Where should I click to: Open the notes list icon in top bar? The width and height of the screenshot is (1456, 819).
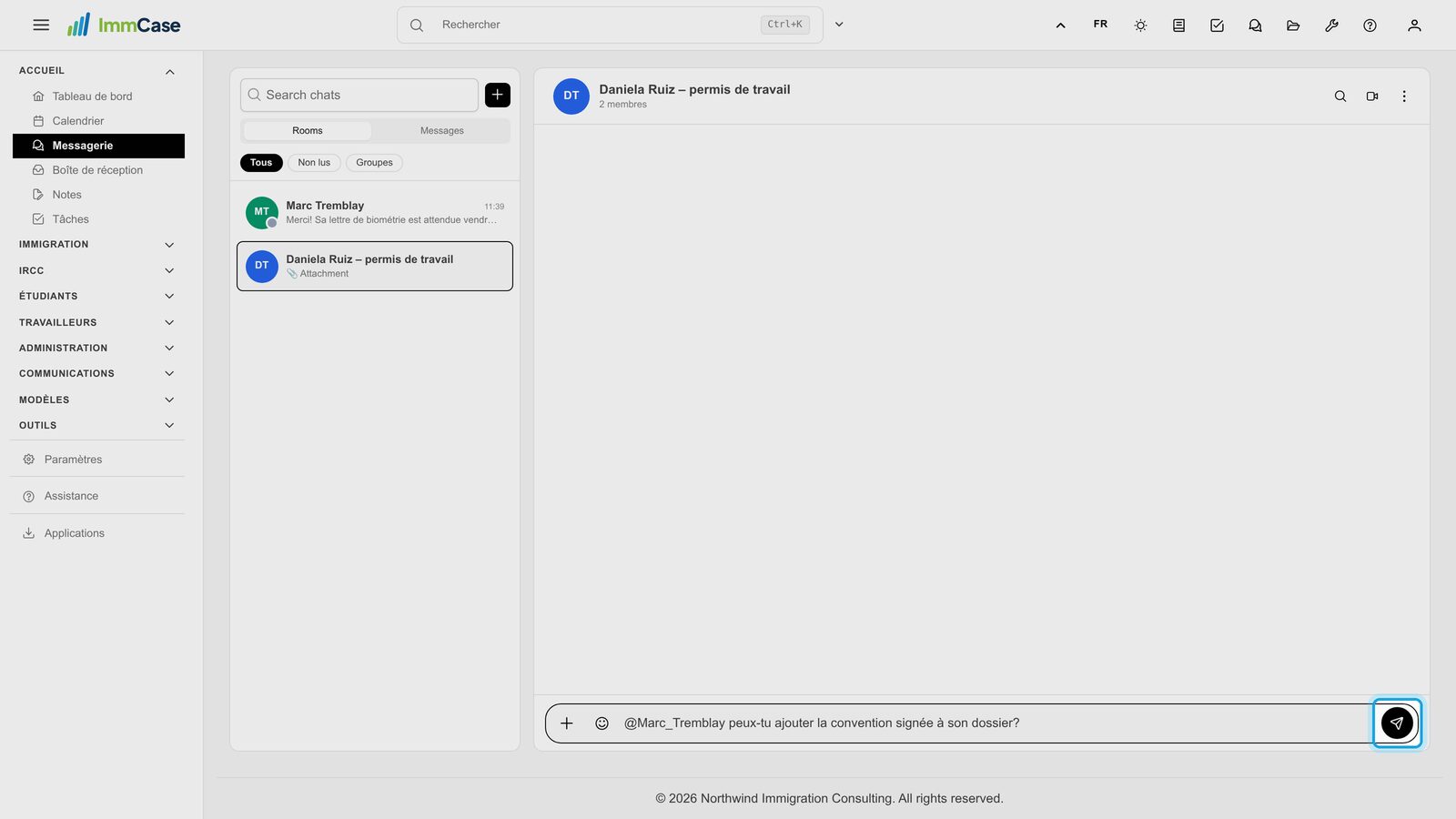point(1178,25)
